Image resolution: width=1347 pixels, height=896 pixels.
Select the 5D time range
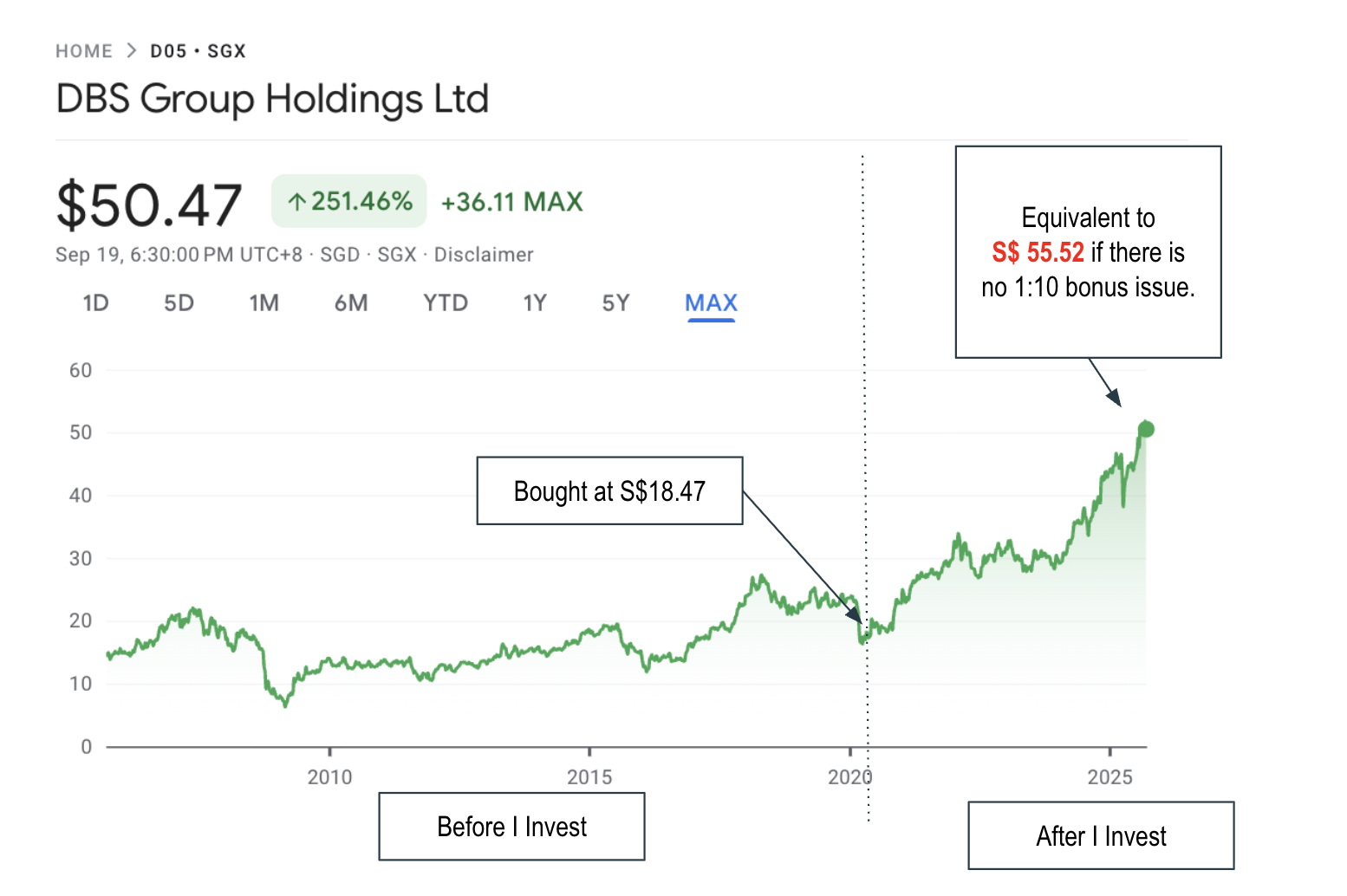179,303
